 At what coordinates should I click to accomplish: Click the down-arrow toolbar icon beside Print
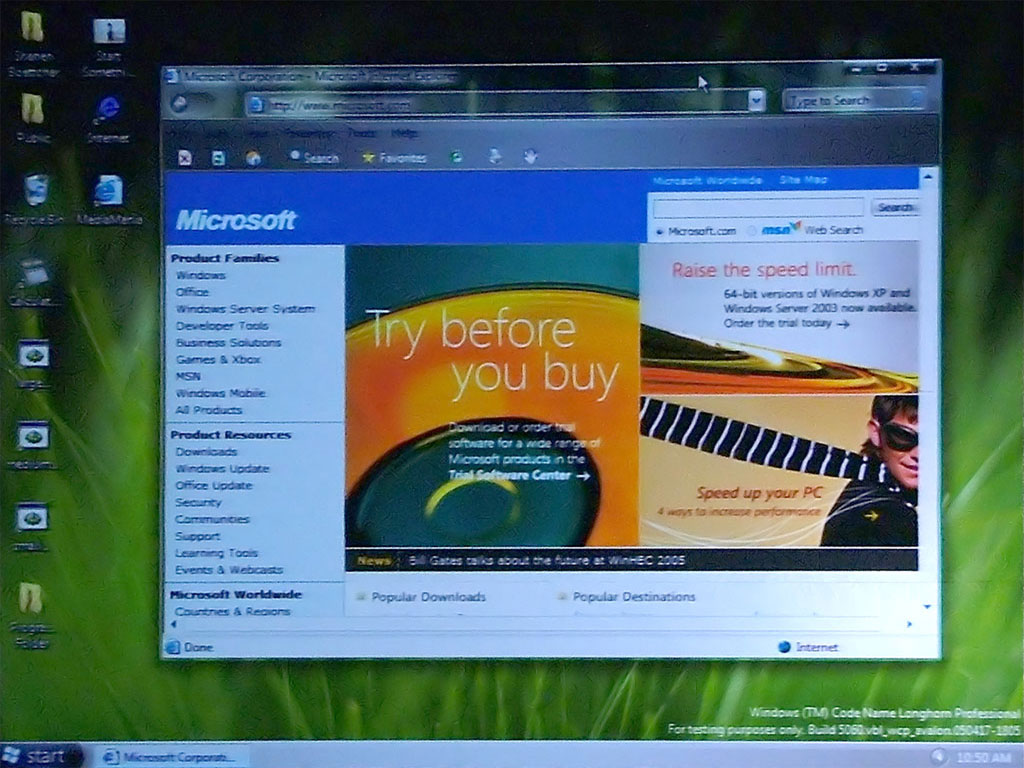pos(530,156)
